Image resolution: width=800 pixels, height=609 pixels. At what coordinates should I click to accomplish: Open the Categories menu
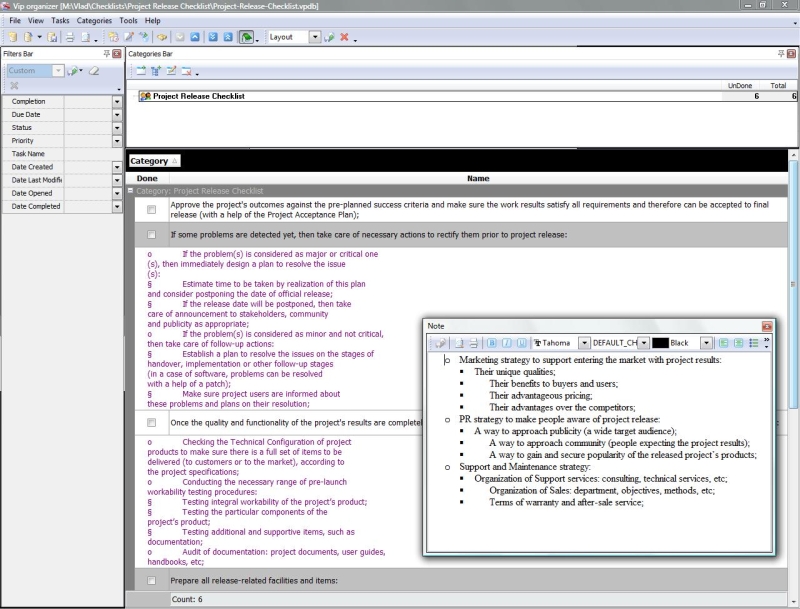point(94,20)
